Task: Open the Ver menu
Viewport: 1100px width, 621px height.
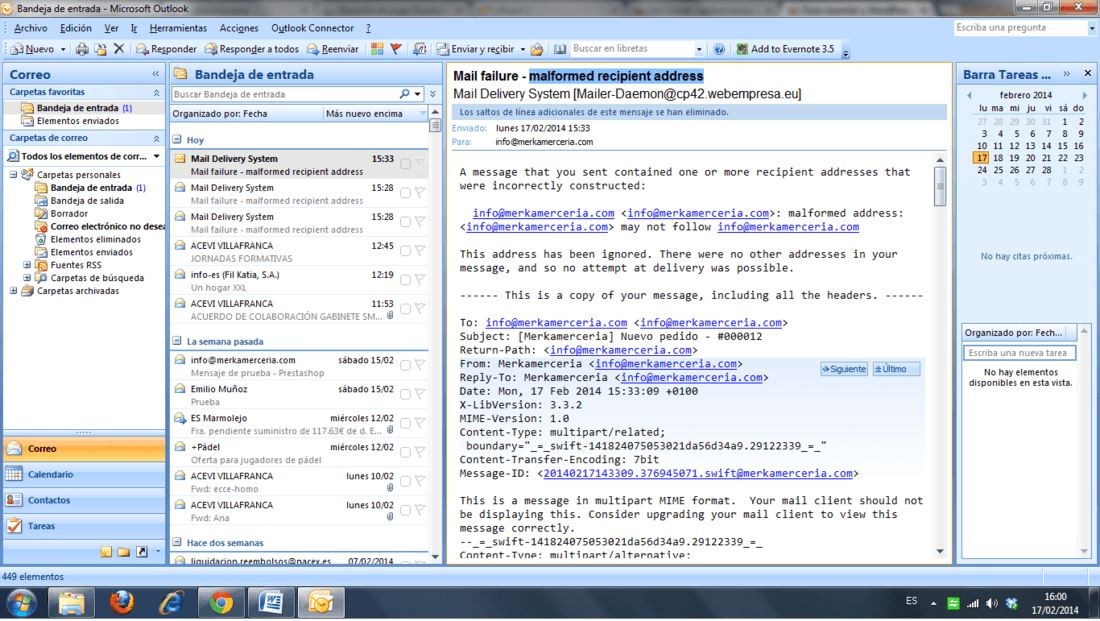Action: 111,28
